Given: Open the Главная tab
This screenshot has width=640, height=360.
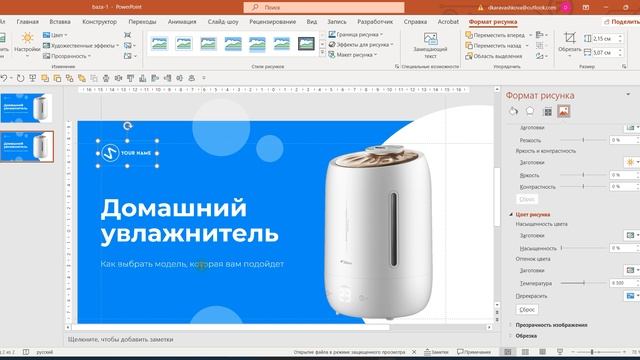Looking at the screenshot, I should (x=27, y=22).
